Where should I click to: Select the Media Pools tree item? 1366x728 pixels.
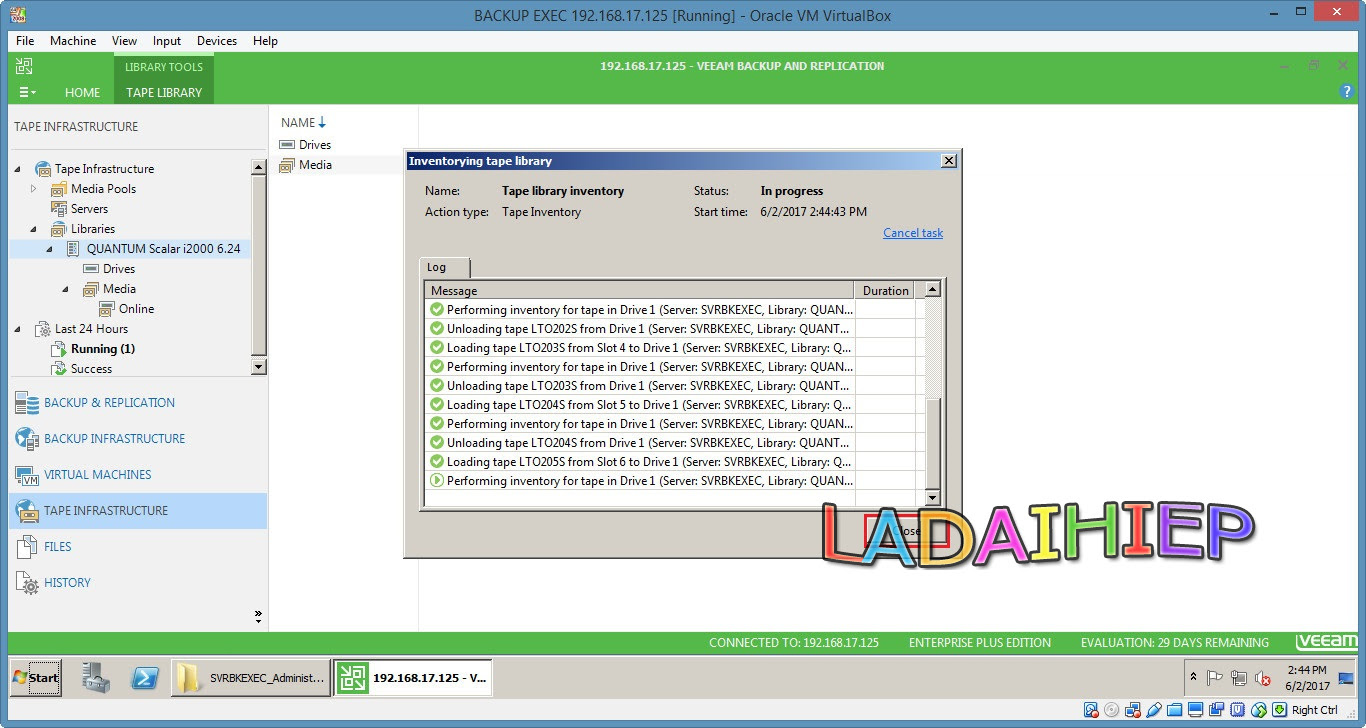(103, 189)
